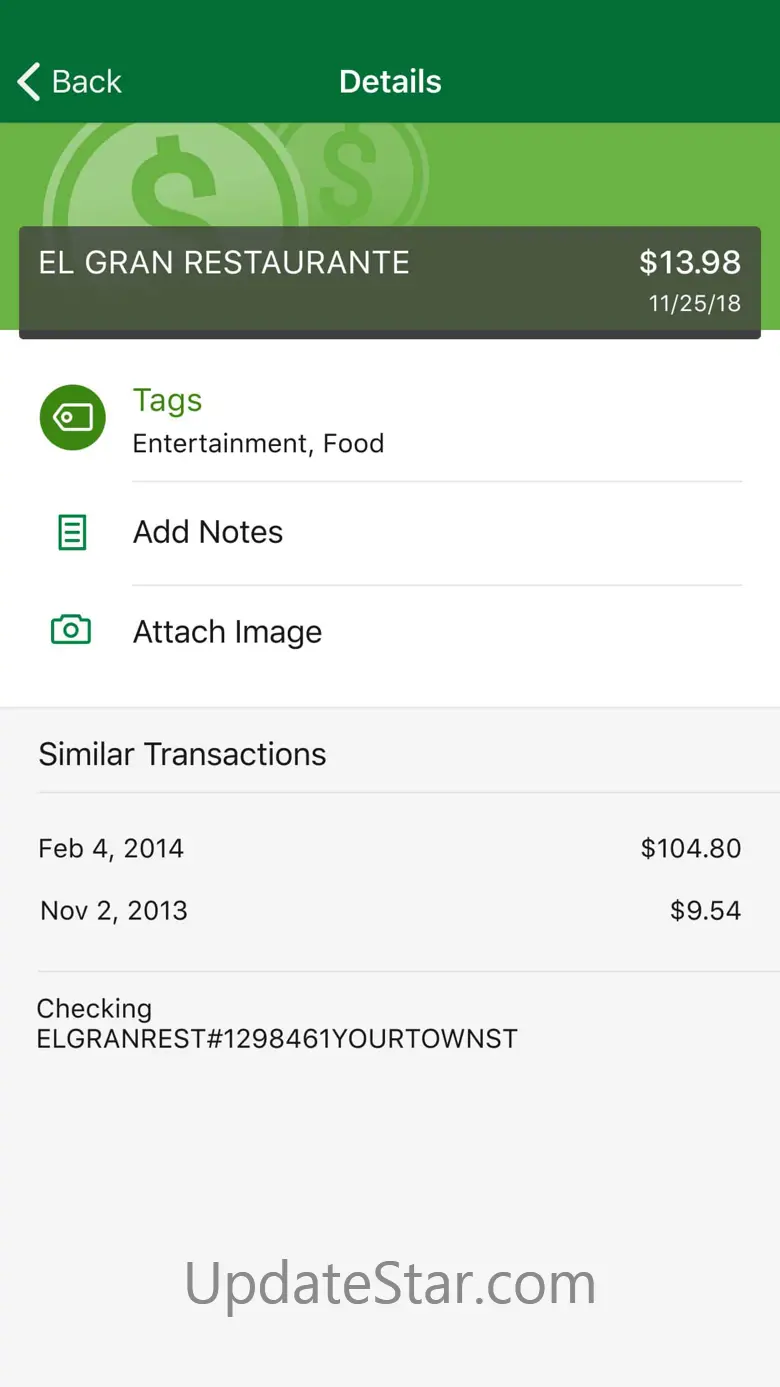Tap the Checking account label
The image size is (780, 1387).
click(x=94, y=1008)
